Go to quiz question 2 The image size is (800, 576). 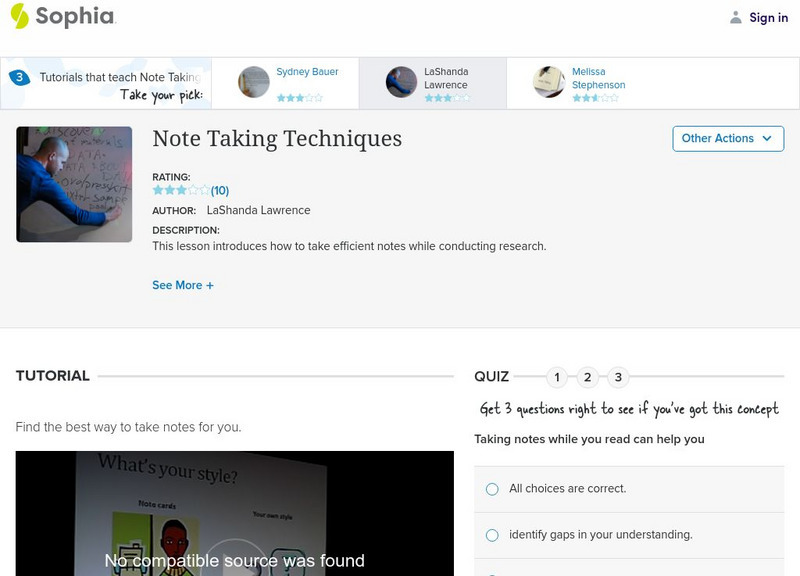[588, 378]
